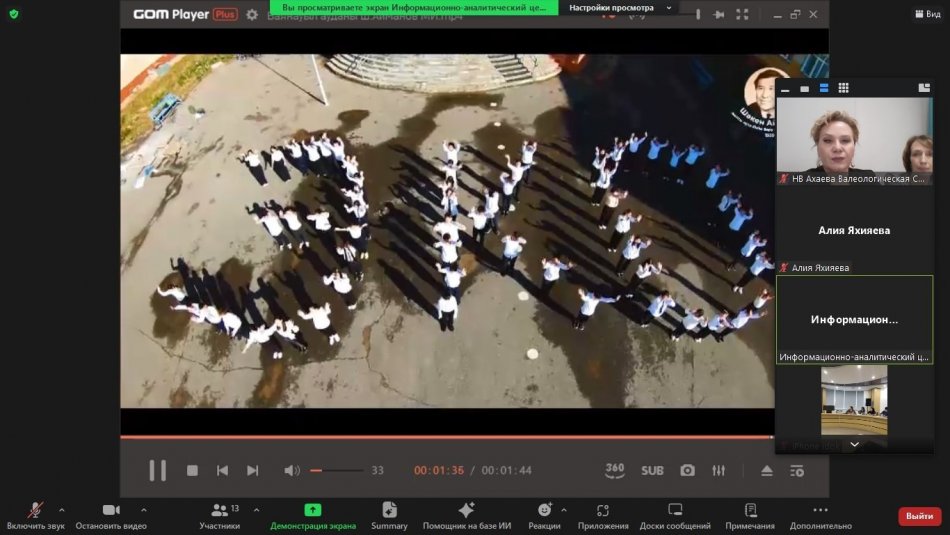
Task: Click the side-by-side layout icon in panel
Action: coord(924,88)
